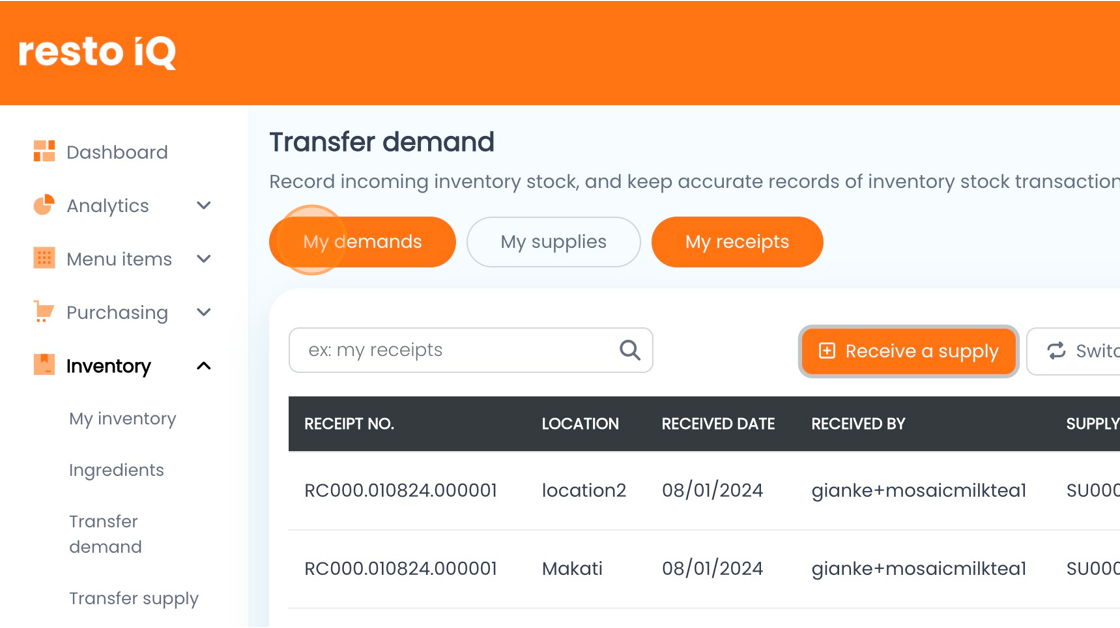Open Transfer supply sidebar link
1120x628 pixels.
pyautogui.click(x=133, y=598)
